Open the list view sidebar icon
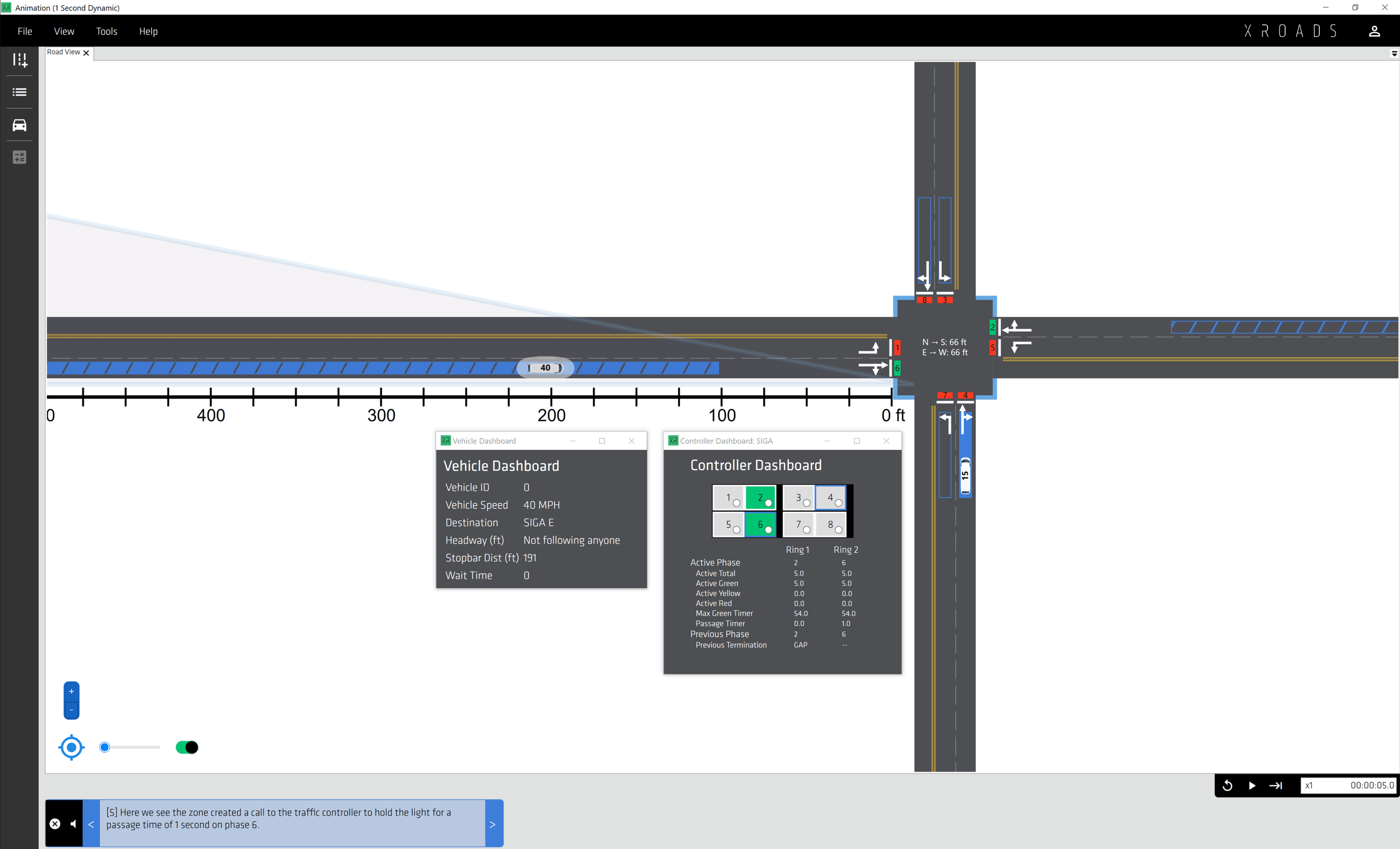The image size is (1400, 849). 20,92
